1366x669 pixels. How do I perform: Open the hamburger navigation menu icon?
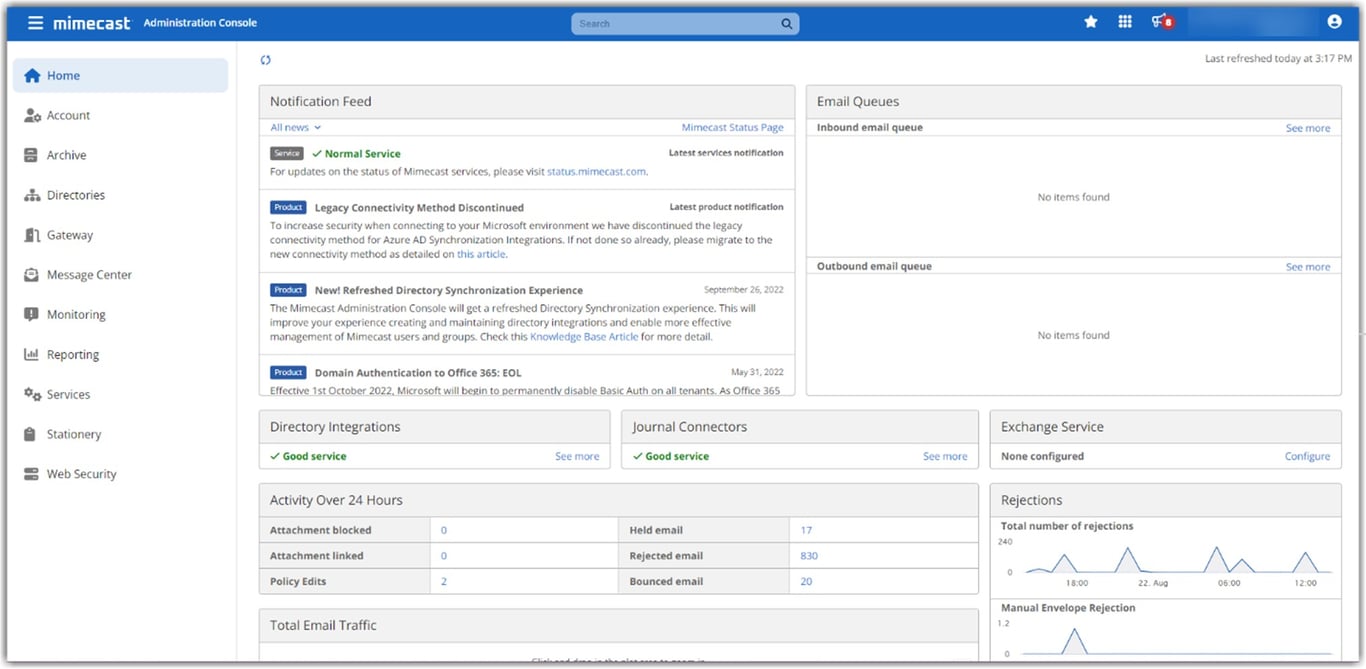35,22
